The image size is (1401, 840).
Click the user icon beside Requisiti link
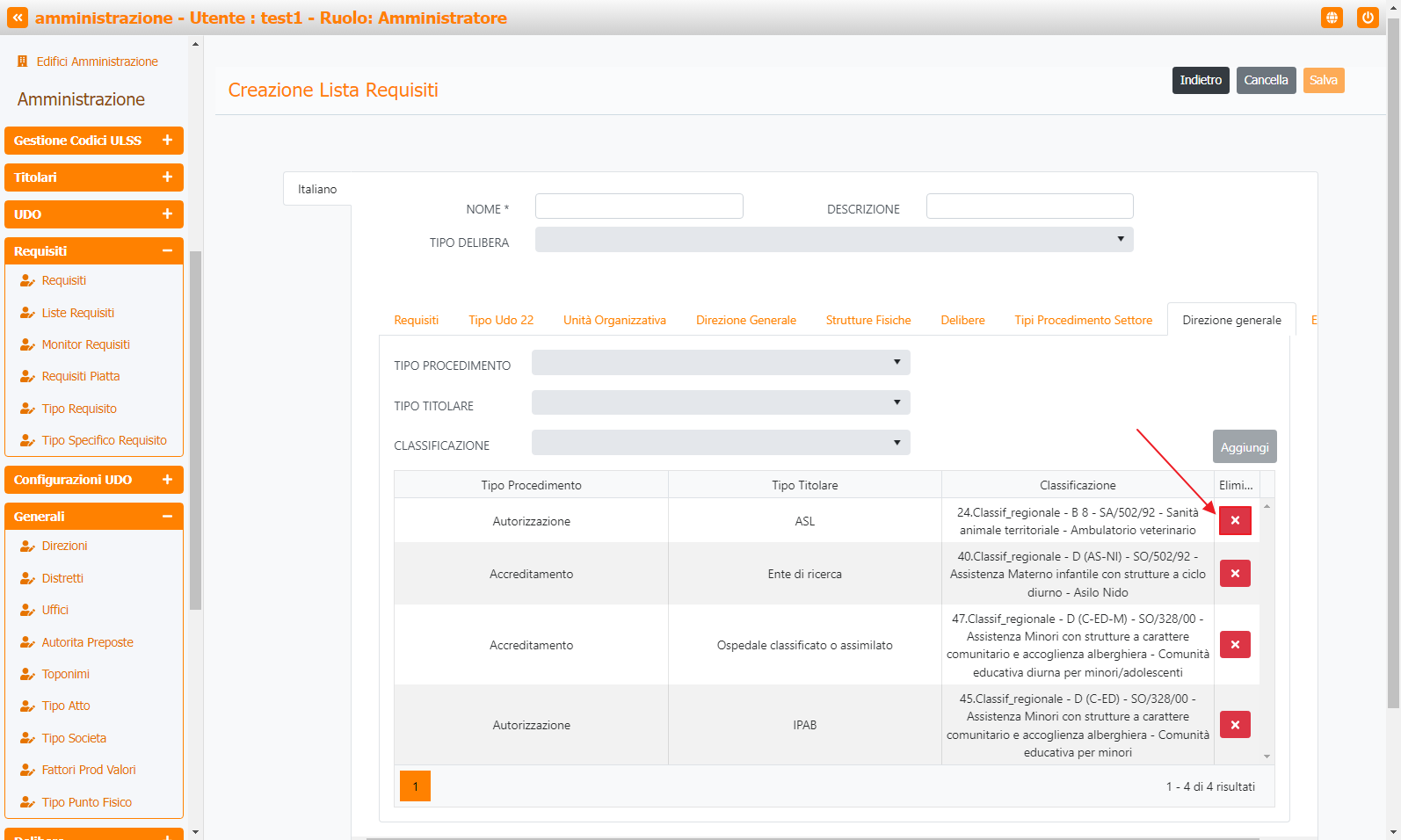27,280
